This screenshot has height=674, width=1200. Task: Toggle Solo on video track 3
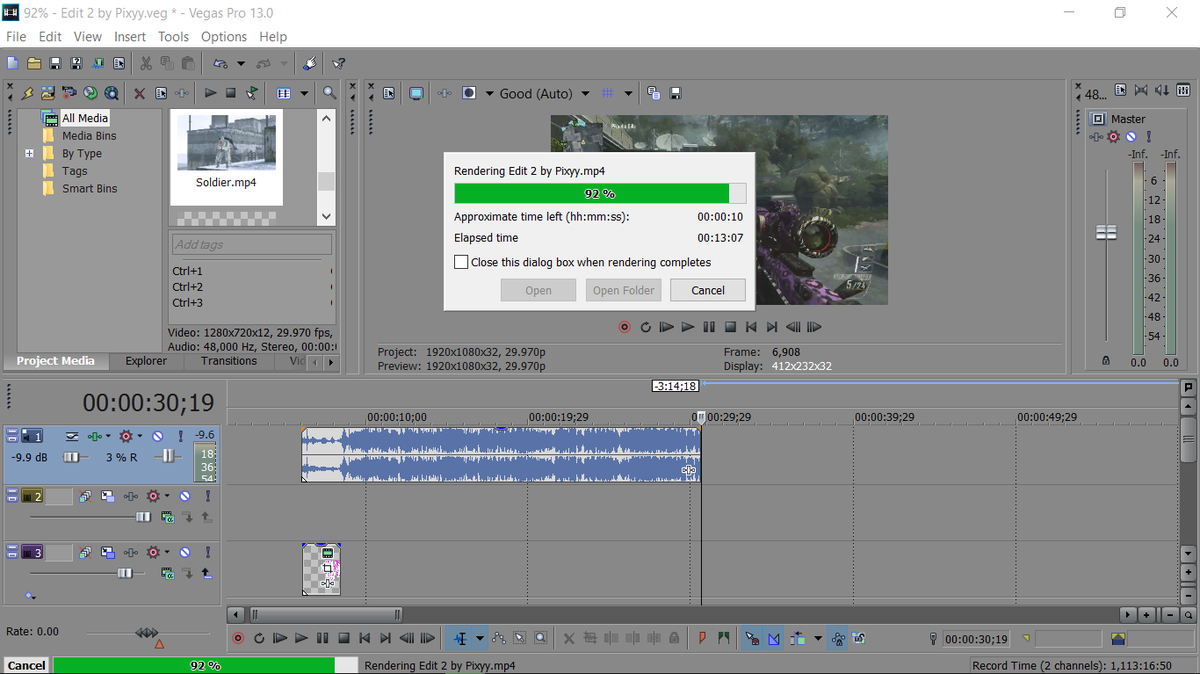tap(208, 552)
